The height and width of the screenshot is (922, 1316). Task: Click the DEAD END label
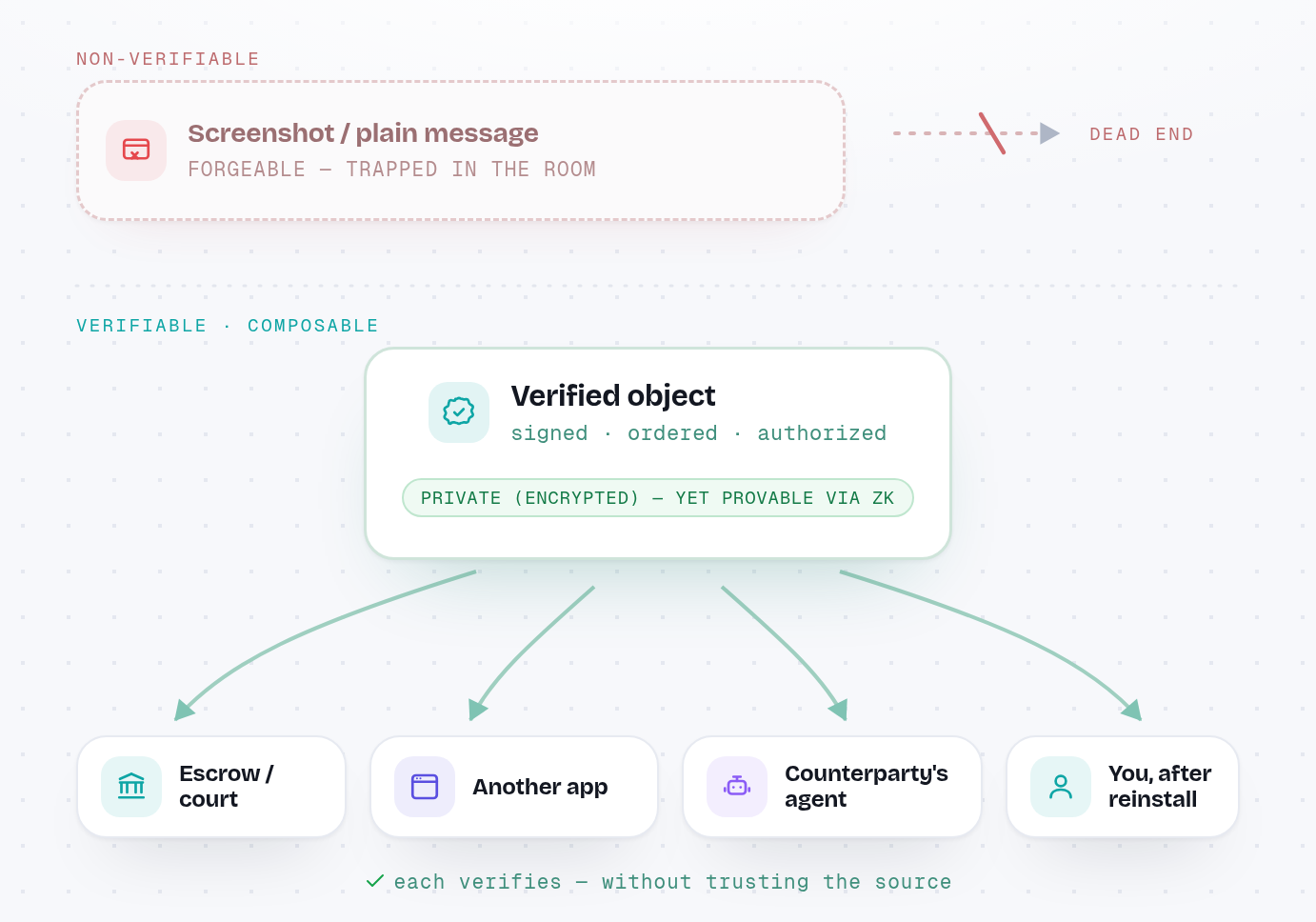click(x=1141, y=134)
